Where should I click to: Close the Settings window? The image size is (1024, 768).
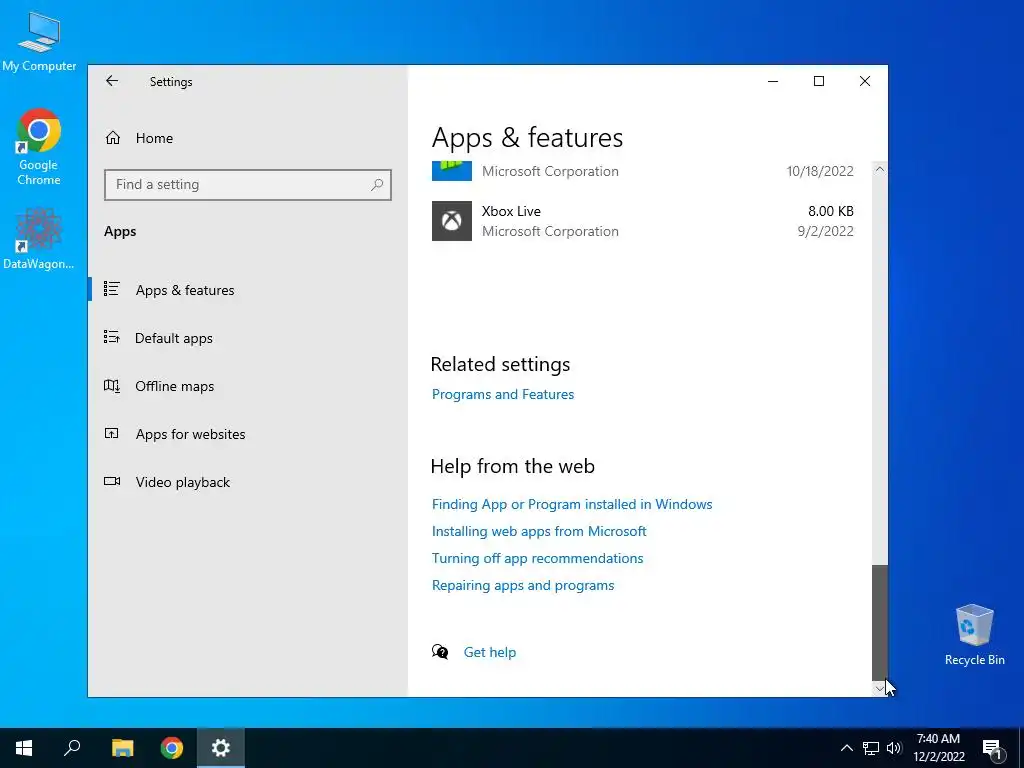(x=865, y=81)
